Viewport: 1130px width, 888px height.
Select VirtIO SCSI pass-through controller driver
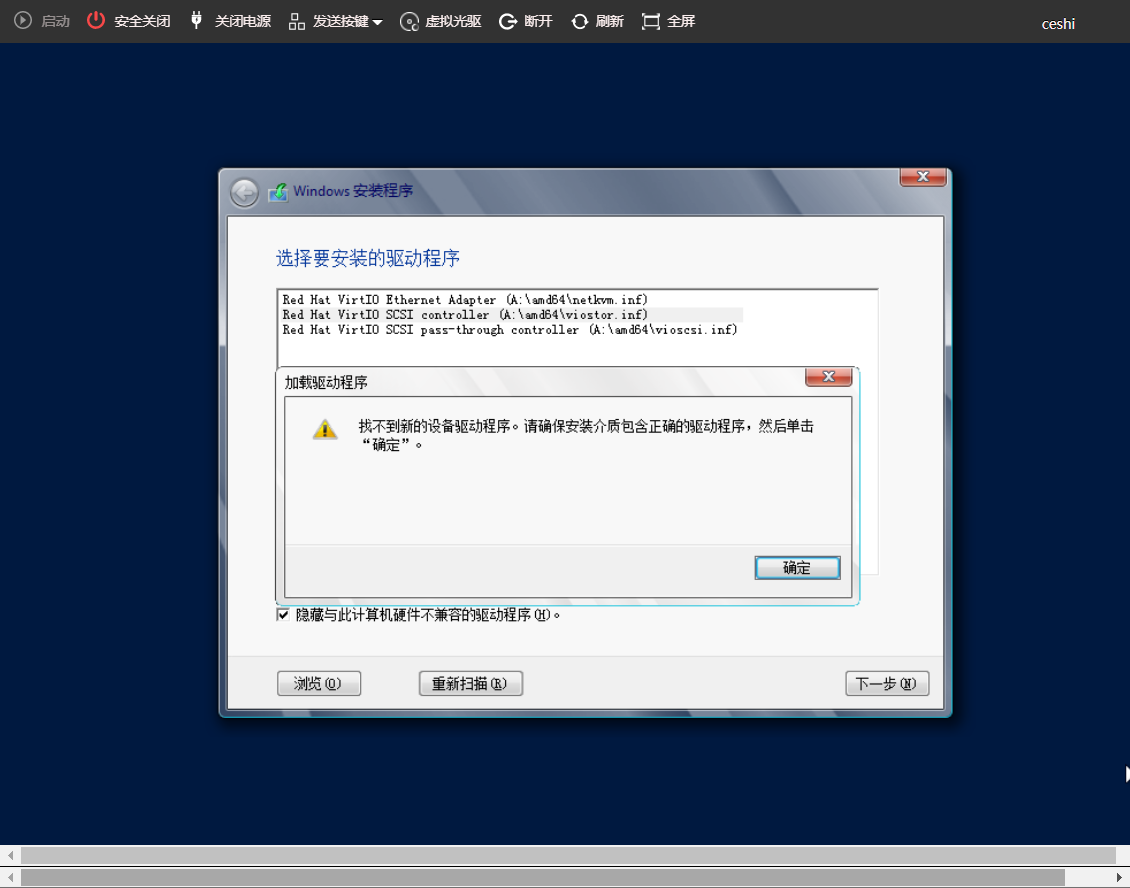510,330
